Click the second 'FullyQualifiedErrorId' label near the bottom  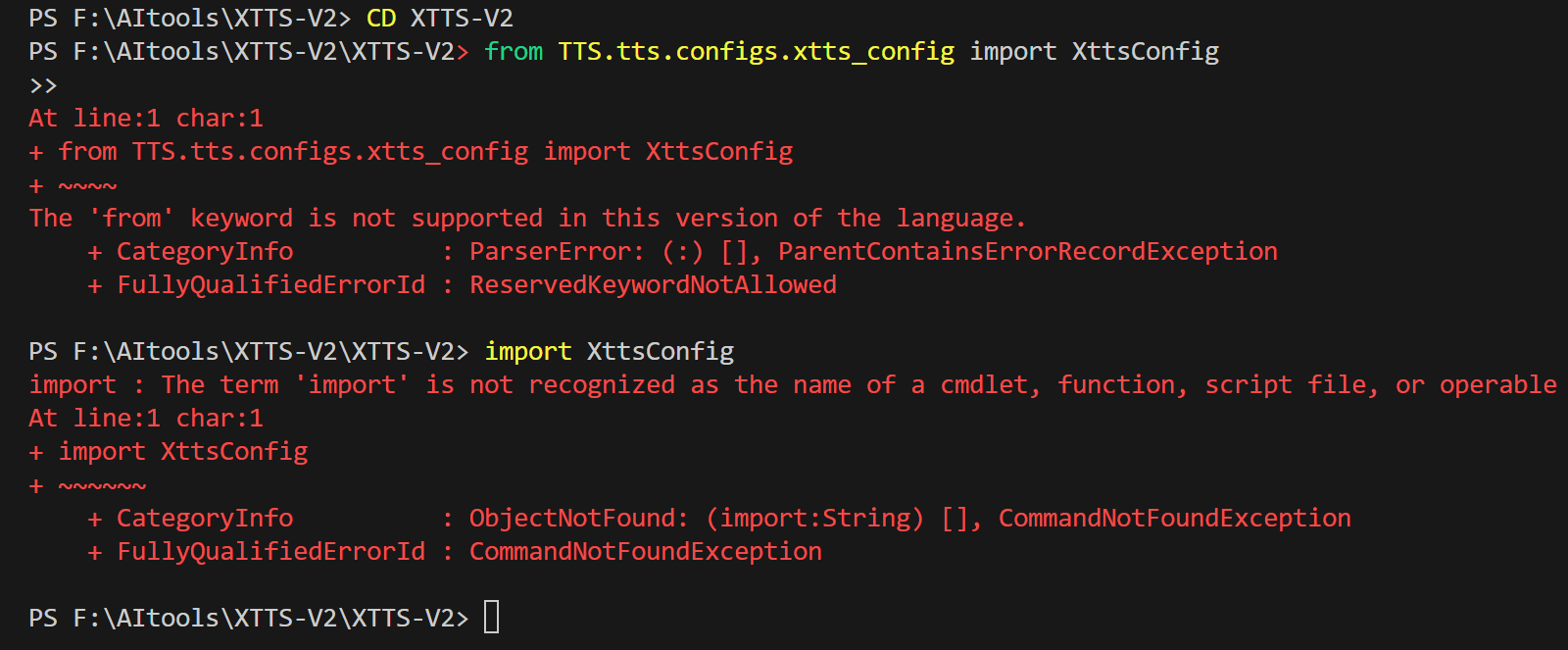(x=271, y=551)
